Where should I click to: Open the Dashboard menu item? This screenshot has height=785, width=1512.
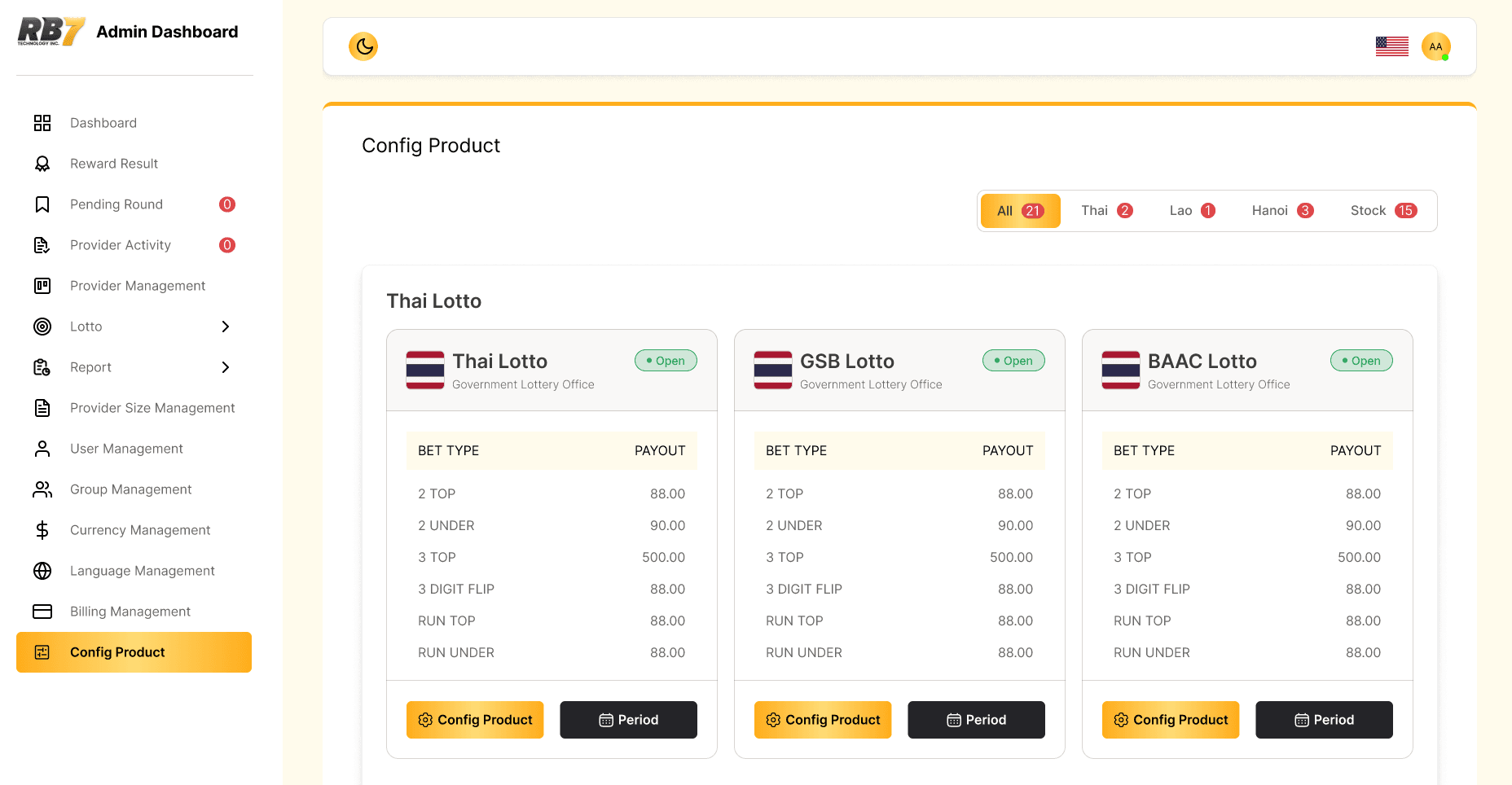pyautogui.click(x=134, y=123)
